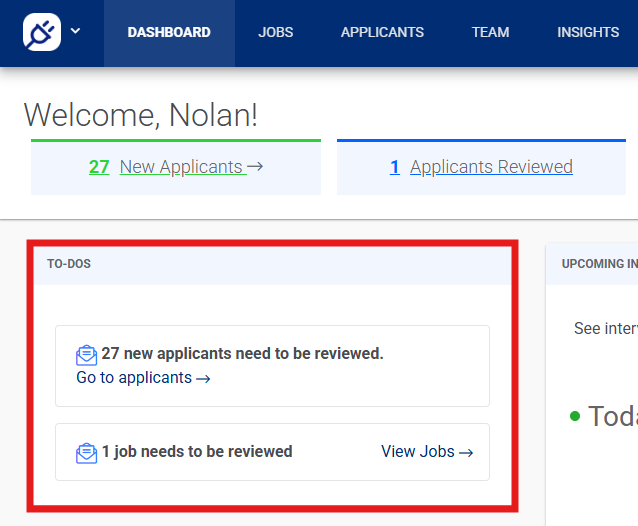This screenshot has height=526, width=638.
Task: Expand the account dropdown chevron beside logo
Action: click(75, 31)
